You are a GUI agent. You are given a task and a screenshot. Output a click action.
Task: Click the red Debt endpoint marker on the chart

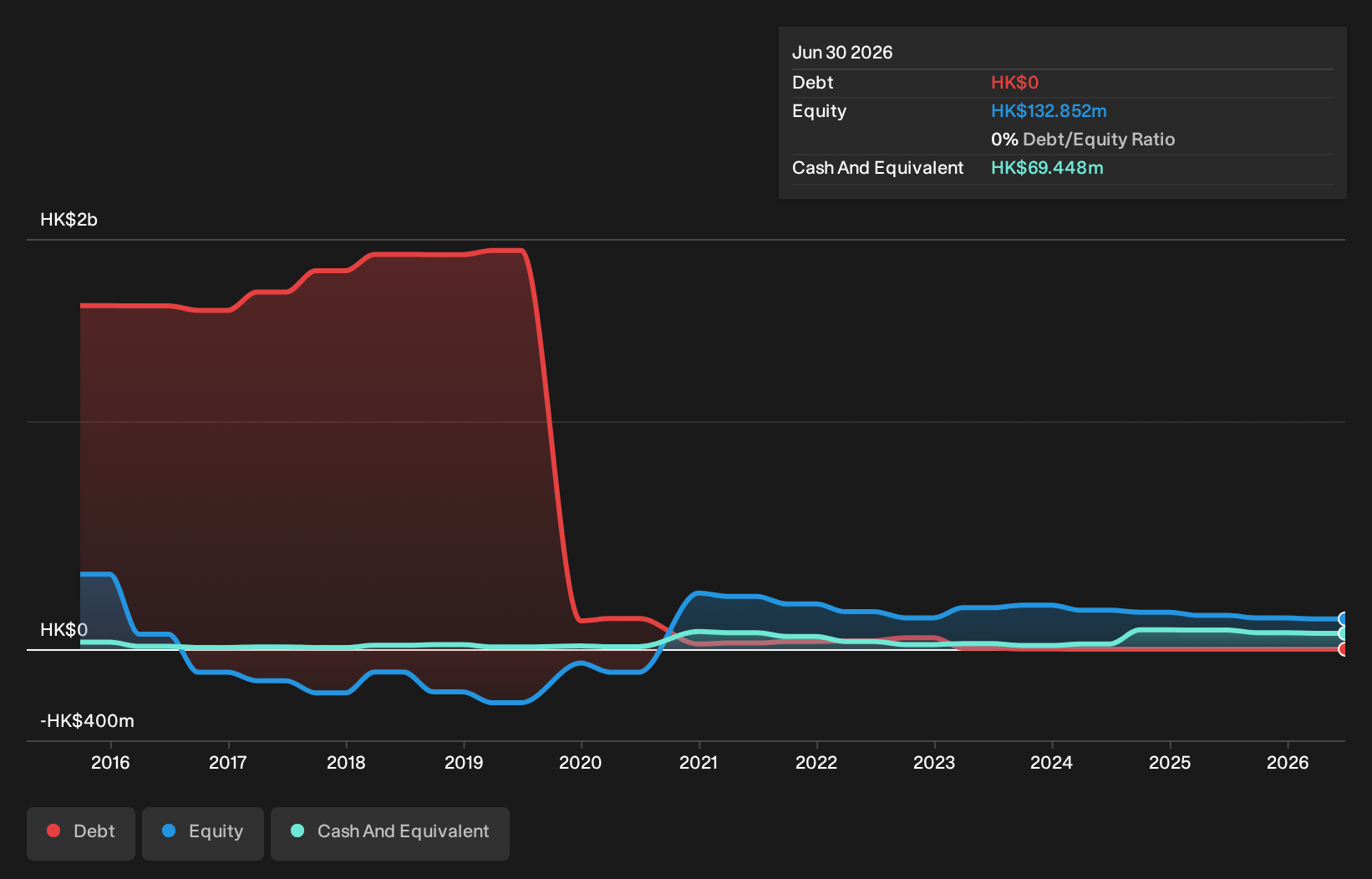pos(1344,649)
